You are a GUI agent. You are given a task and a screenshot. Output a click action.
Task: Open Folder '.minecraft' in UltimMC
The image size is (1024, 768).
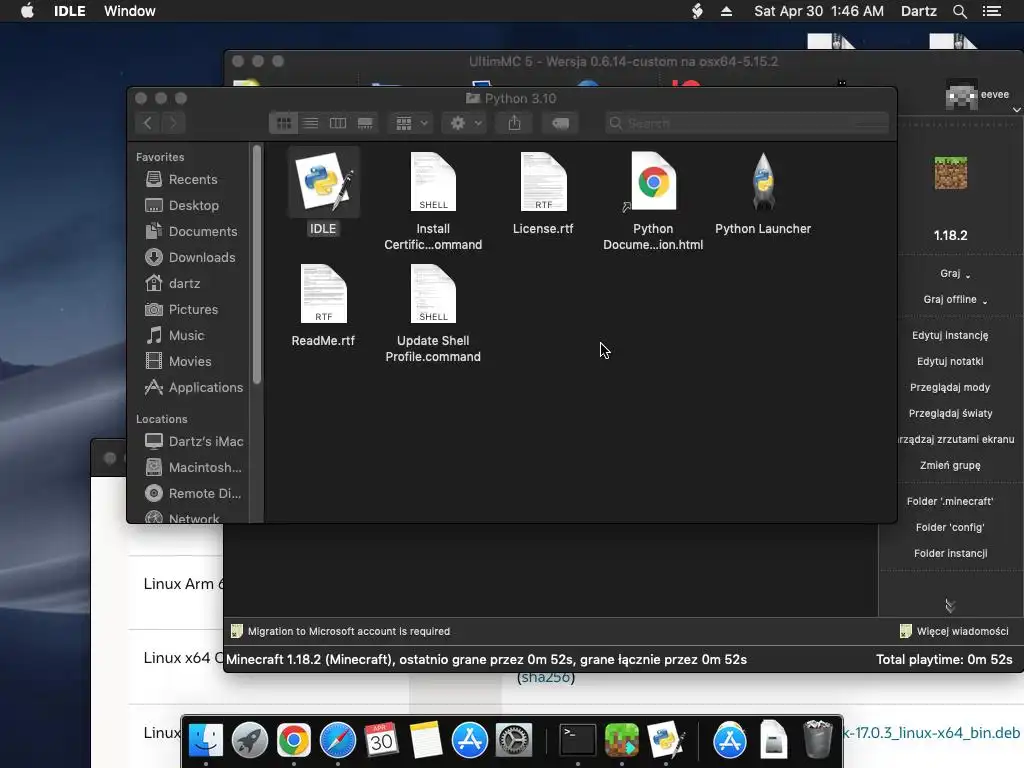pyautogui.click(x=950, y=502)
